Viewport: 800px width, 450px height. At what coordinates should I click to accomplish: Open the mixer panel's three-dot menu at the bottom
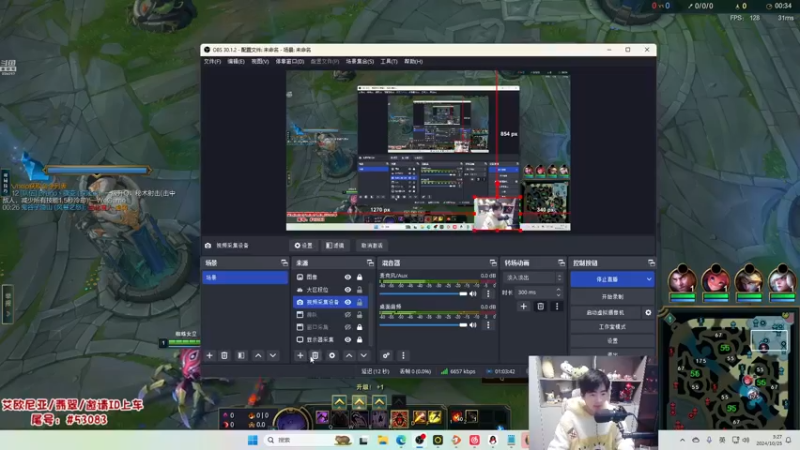pyautogui.click(x=403, y=355)
